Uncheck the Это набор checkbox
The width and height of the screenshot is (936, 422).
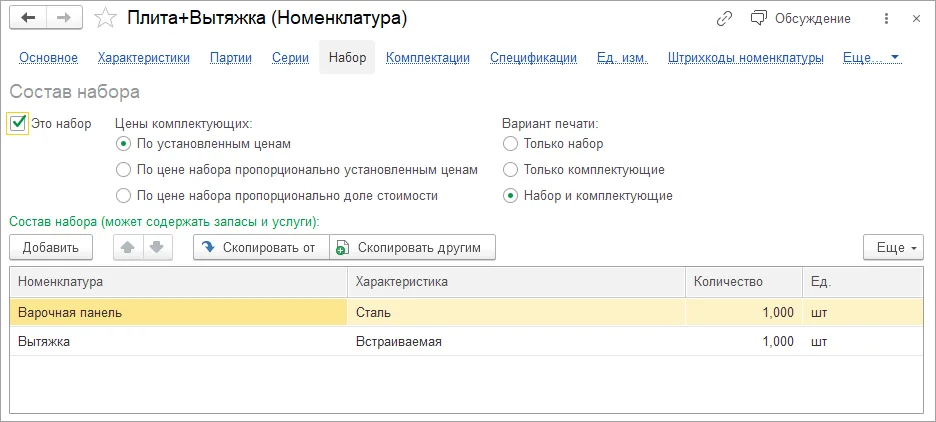coord(18,123)
